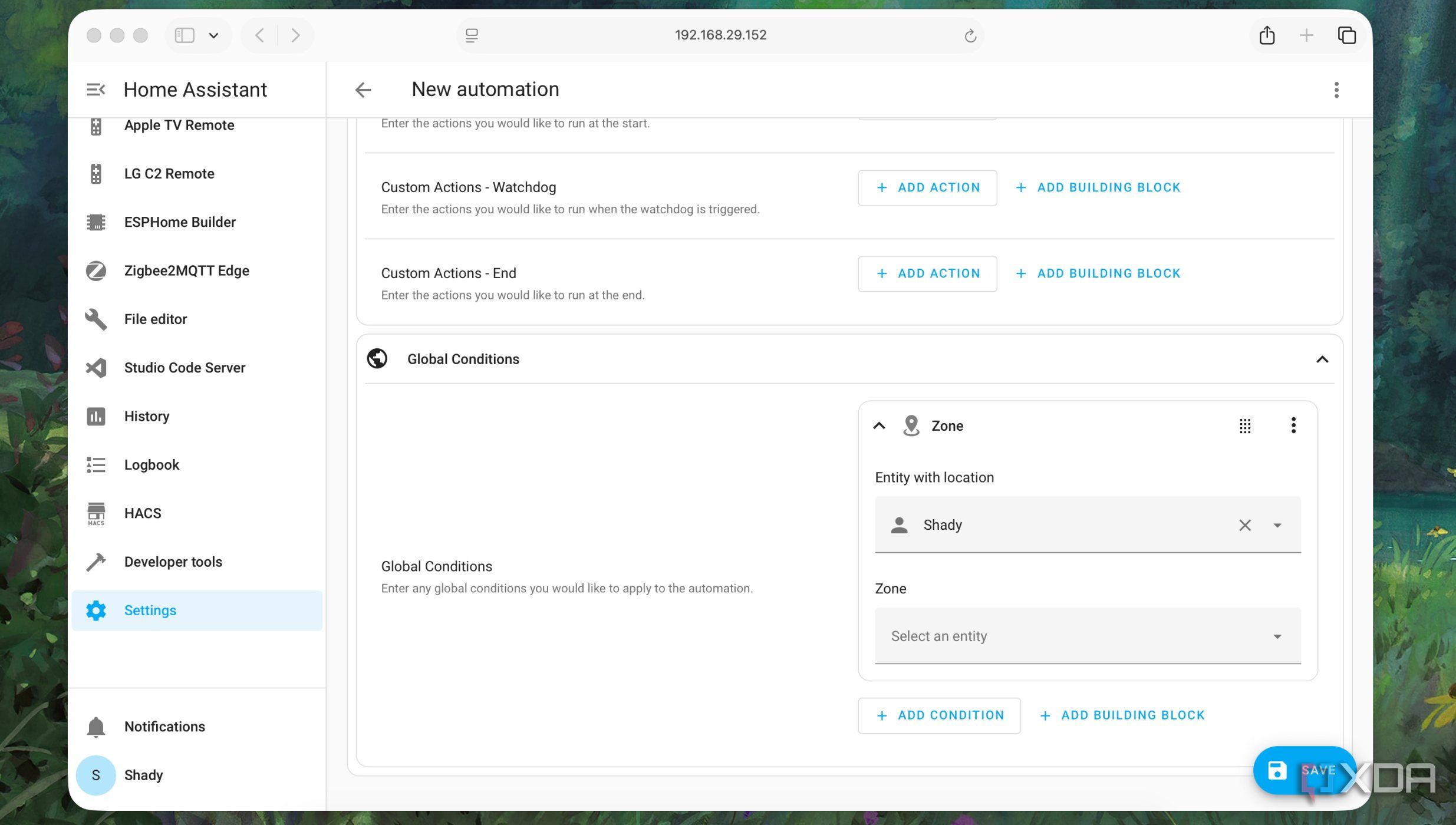Add action for Custom Actions - End
This screenshot has height=825, width=1456.
(x=927, y=273)
